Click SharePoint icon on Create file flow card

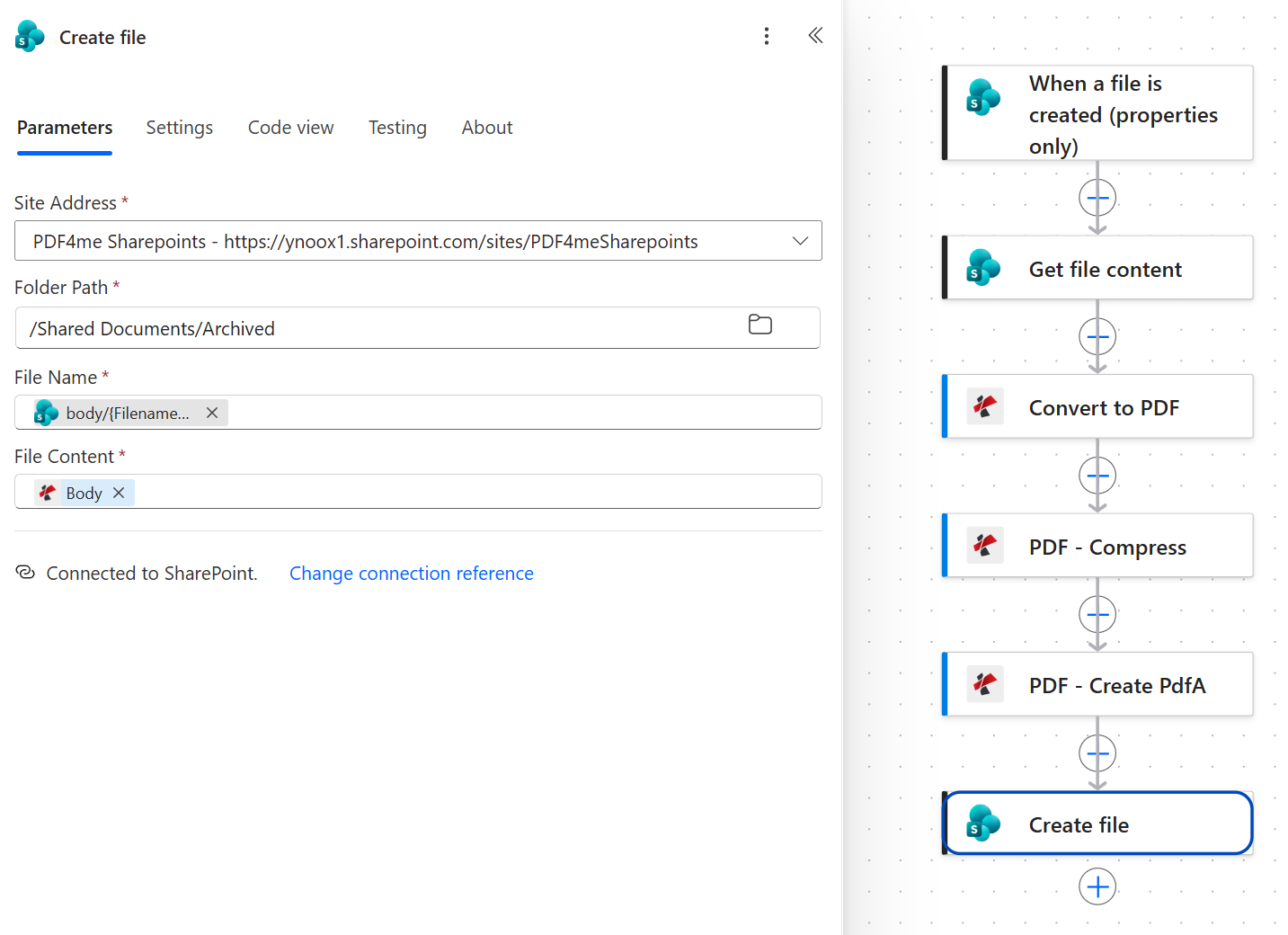pyautogui.click(x=983, y=824)
